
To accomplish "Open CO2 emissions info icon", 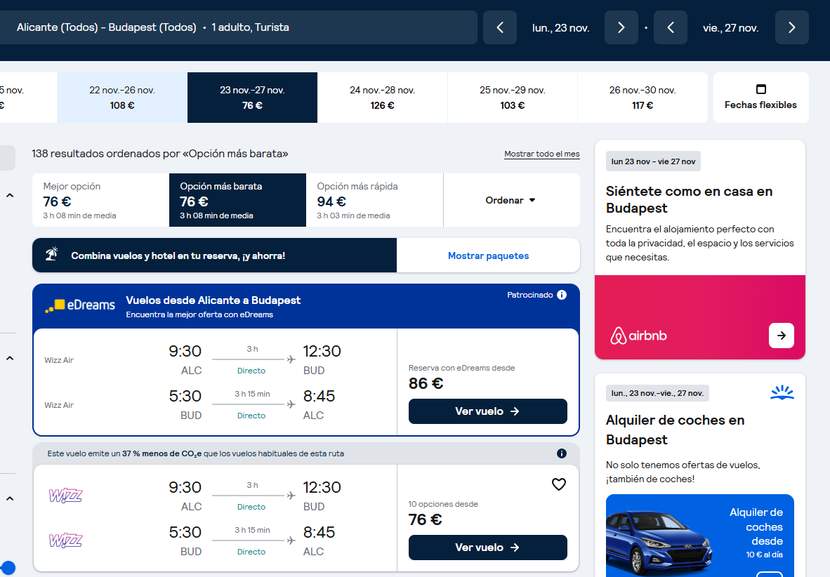I will pos(562,453).
